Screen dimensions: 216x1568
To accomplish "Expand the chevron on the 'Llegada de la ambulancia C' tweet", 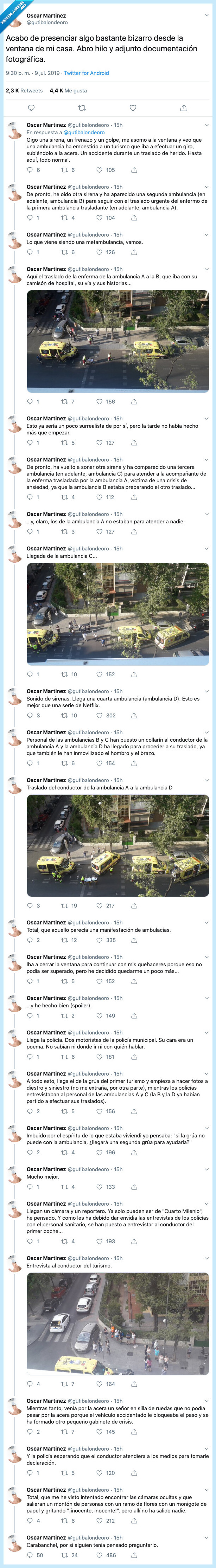I will 206,548.
